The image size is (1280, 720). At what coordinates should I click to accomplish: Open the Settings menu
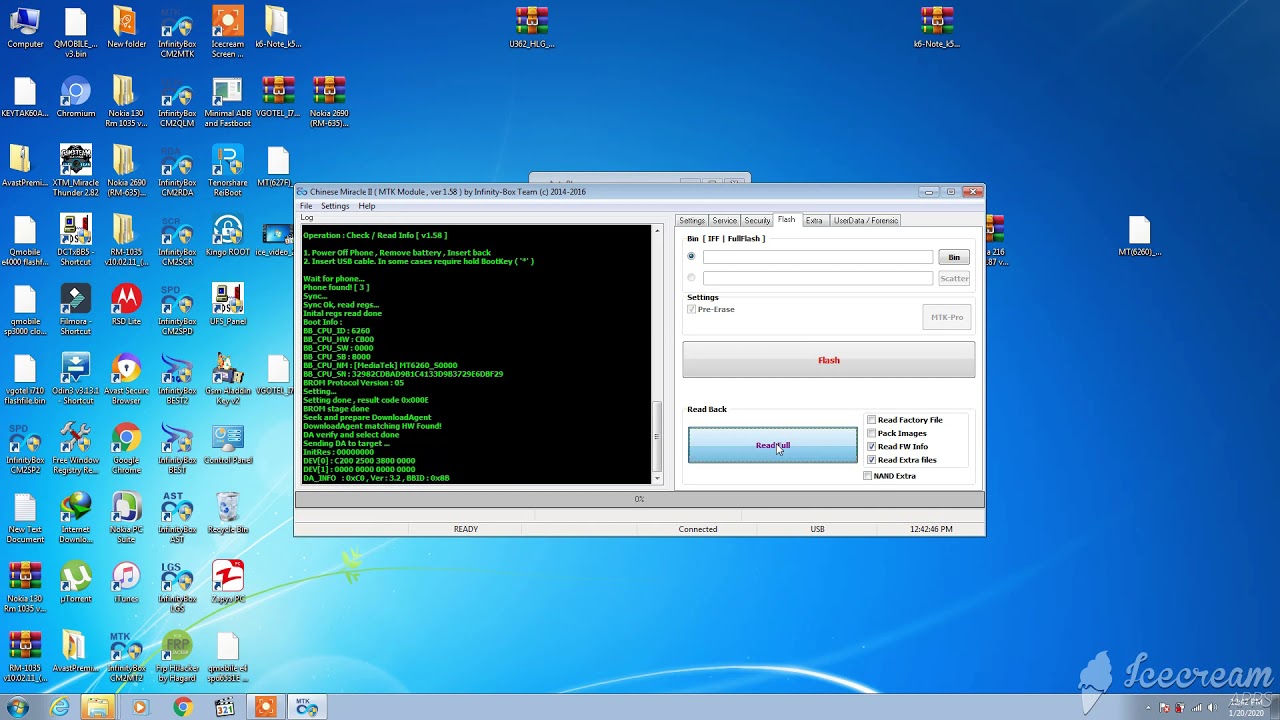(x=335, y=206)
